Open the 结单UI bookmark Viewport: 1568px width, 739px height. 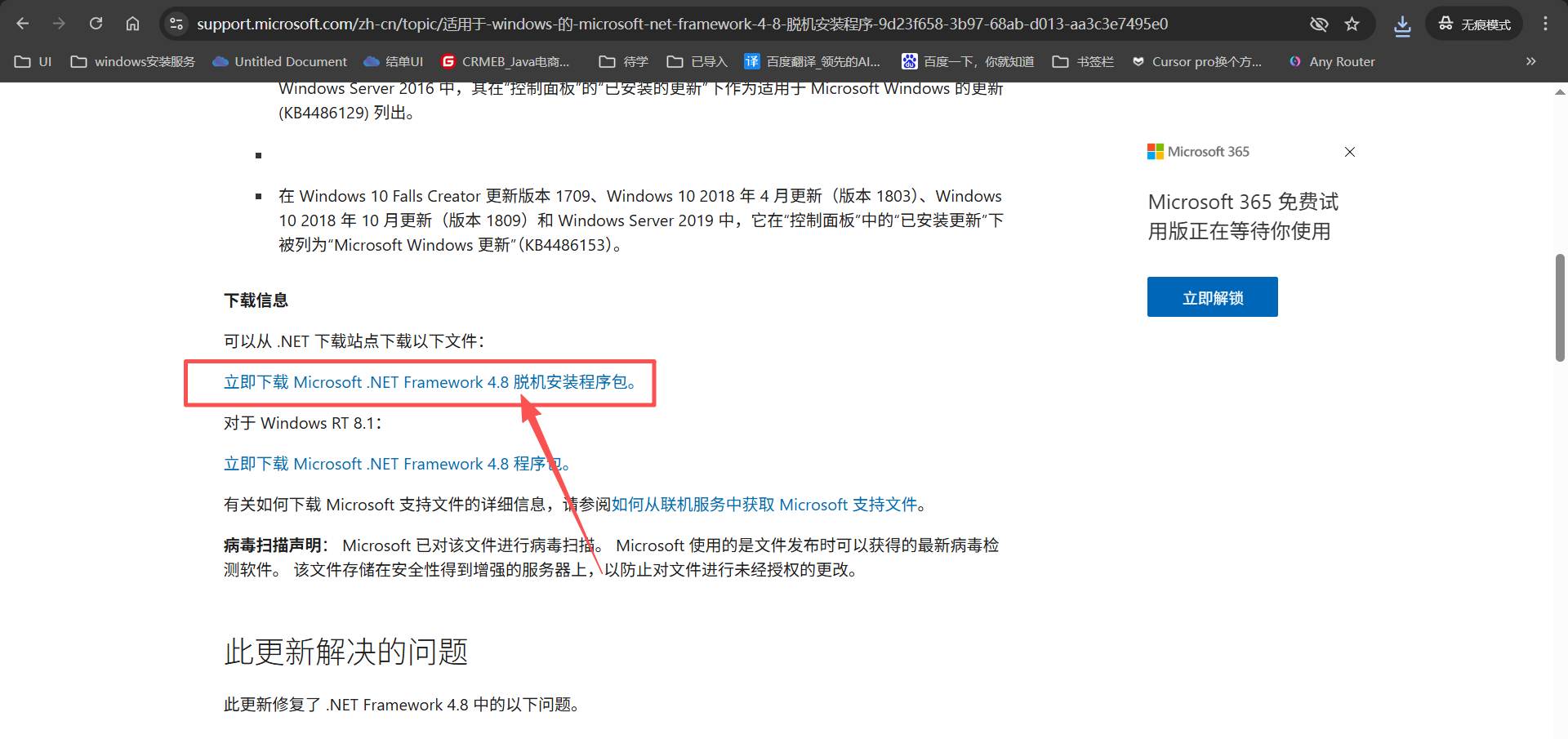coord(394,61)
